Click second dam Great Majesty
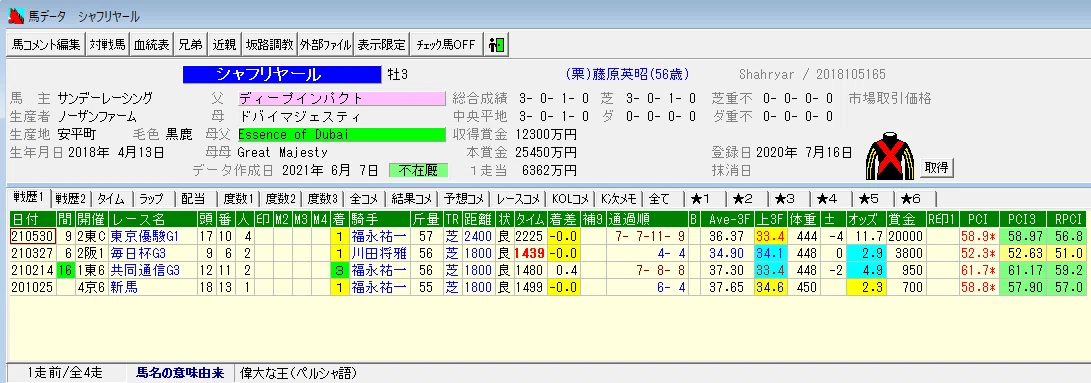 pos(282,153)
